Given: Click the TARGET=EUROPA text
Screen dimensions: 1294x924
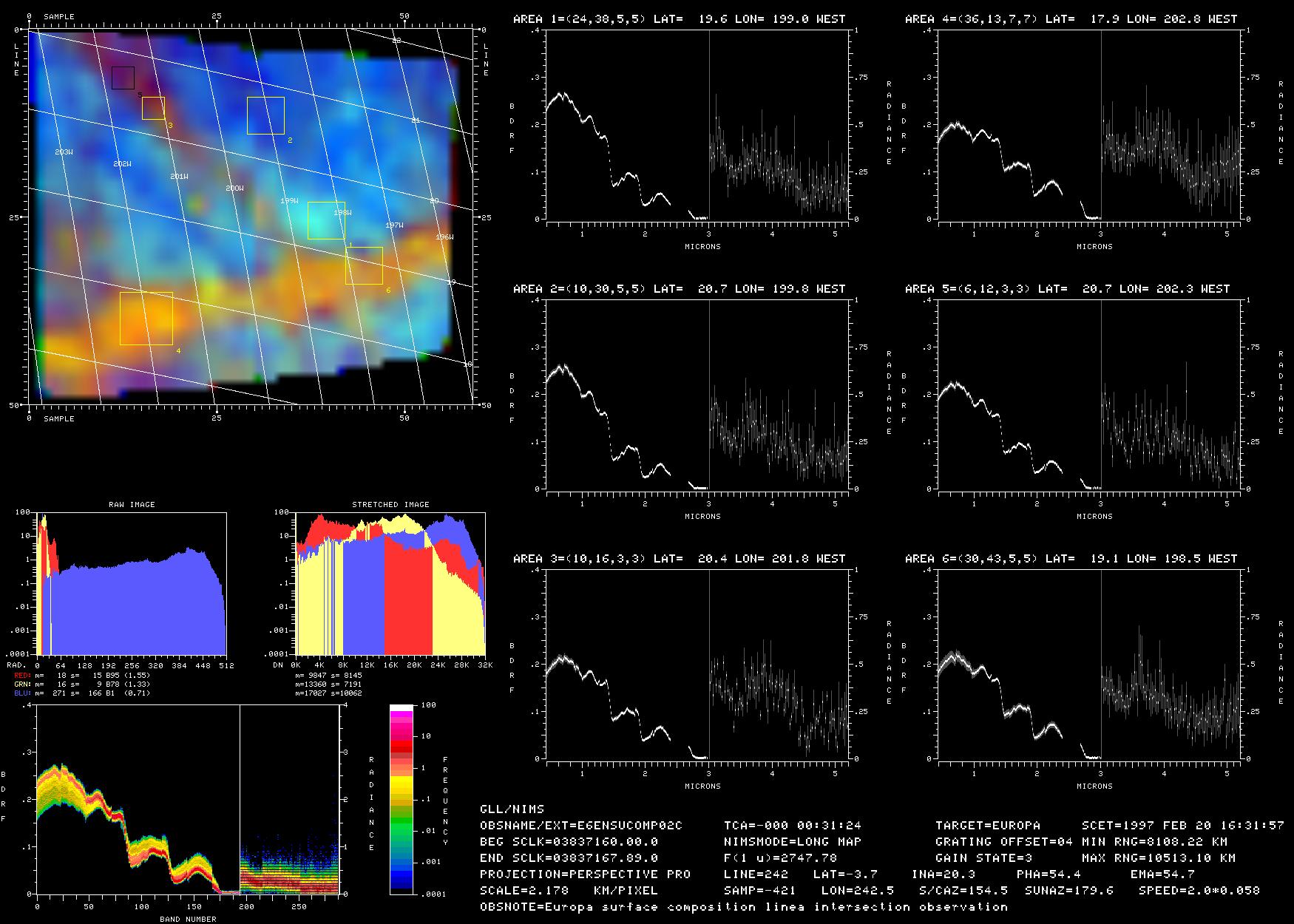Looking at the screenshot, I should point(987,825).
